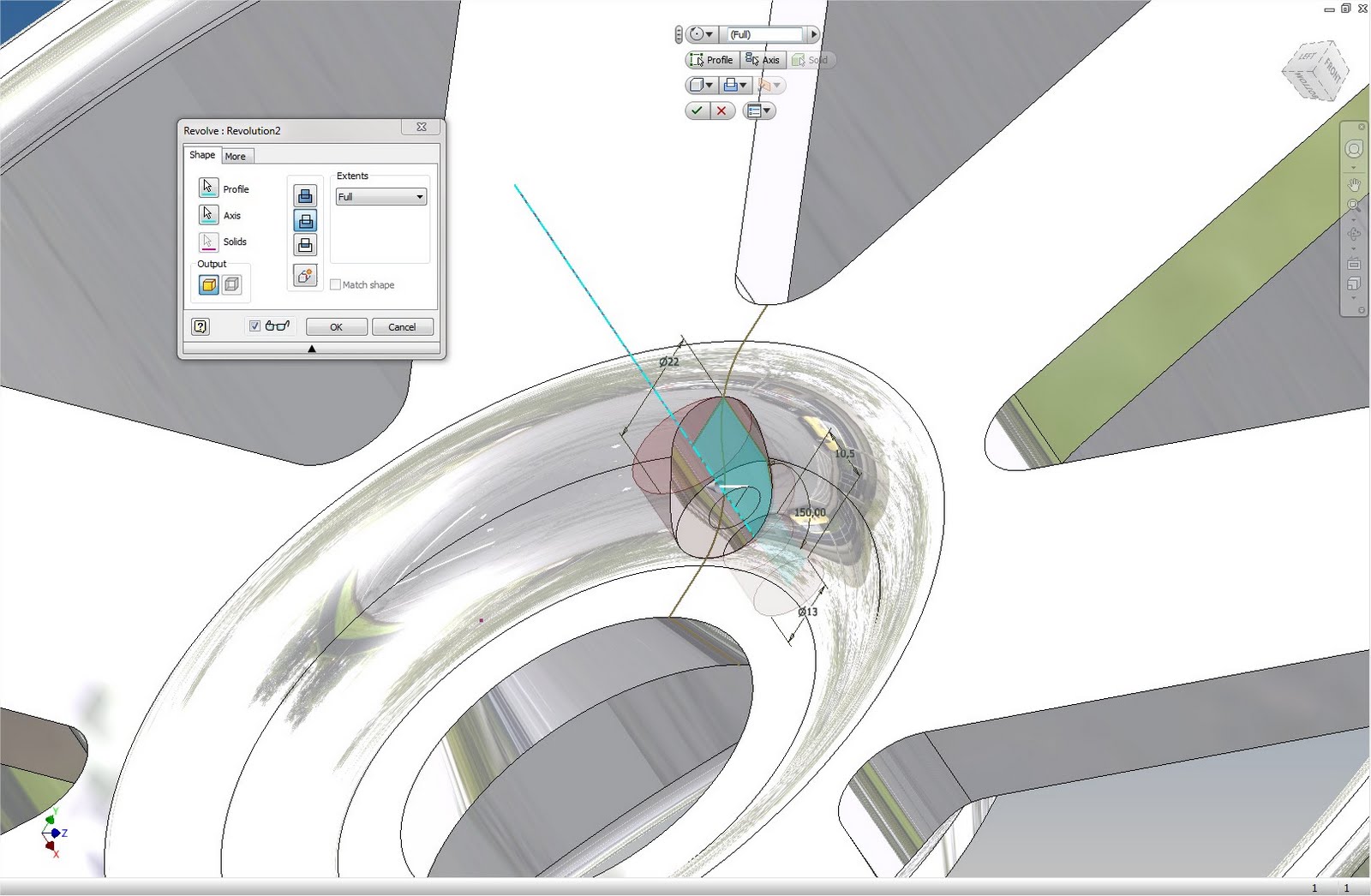Select Profile in the mini-toolbar

pyautogui.click(x=712, y=60)
